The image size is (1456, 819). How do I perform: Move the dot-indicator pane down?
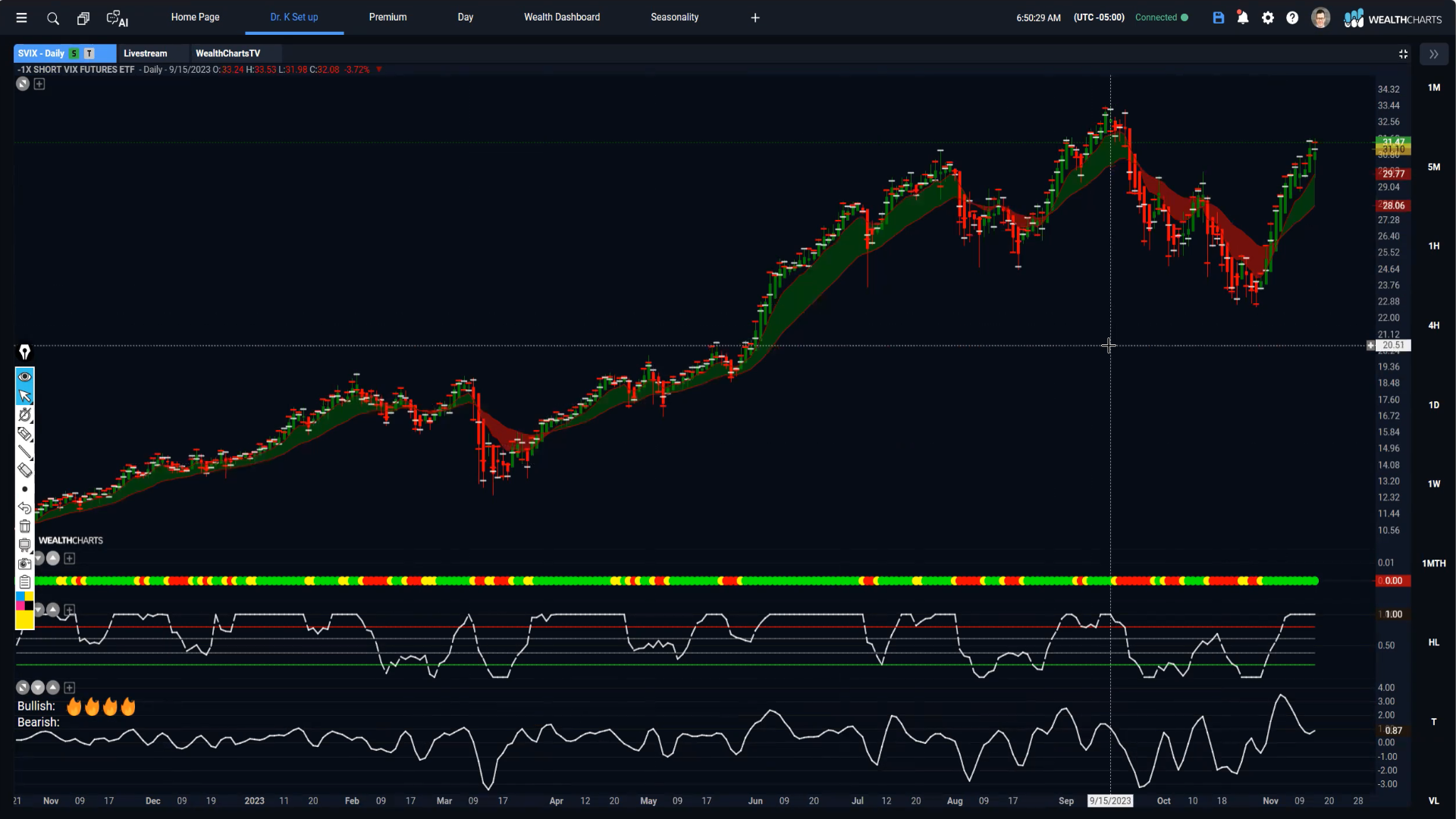coord(38,559)
